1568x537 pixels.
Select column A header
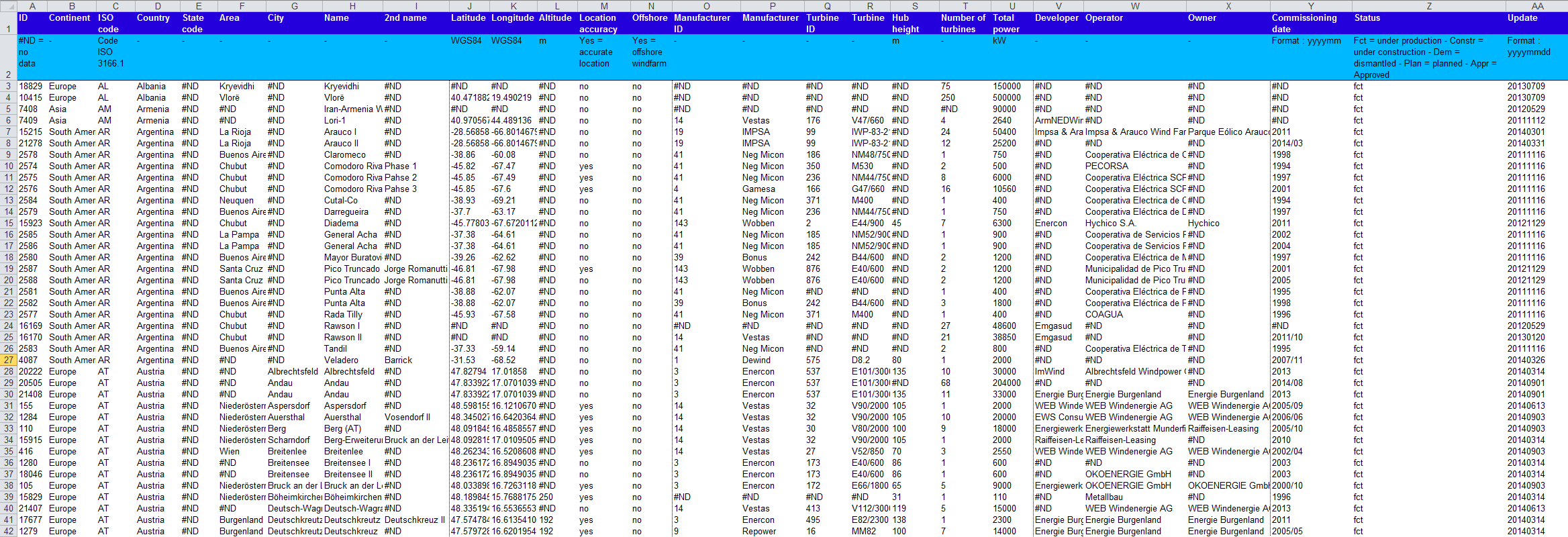[x=32, y=6]
